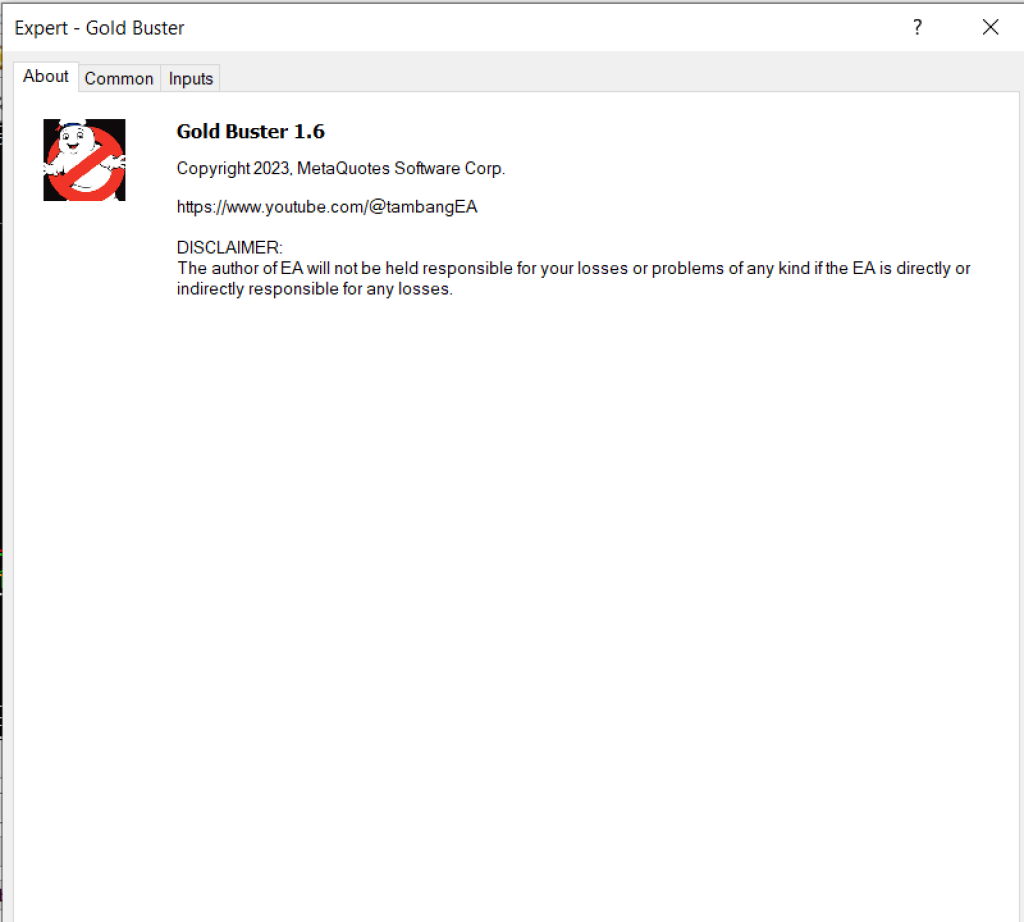Close the Expert dialog with the X
1024x922 pixels.
[x=990, y=28]
